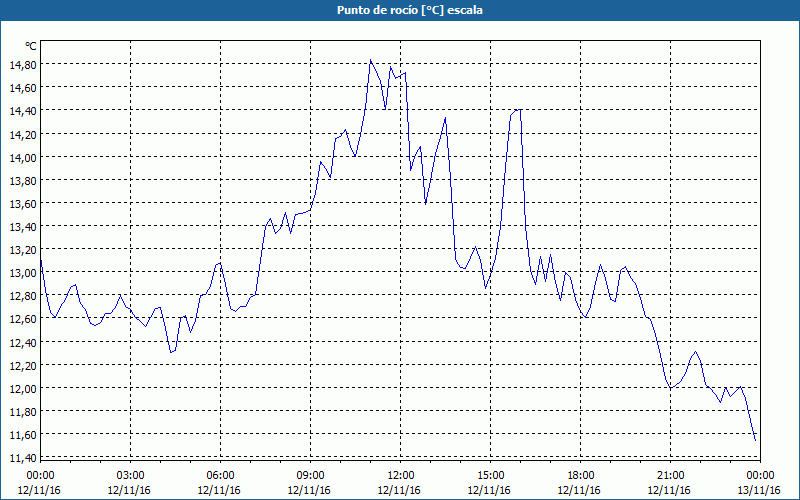Select the 14,80 y-axis value
This screenshot has height=500, width=800.
coord(22,65)
